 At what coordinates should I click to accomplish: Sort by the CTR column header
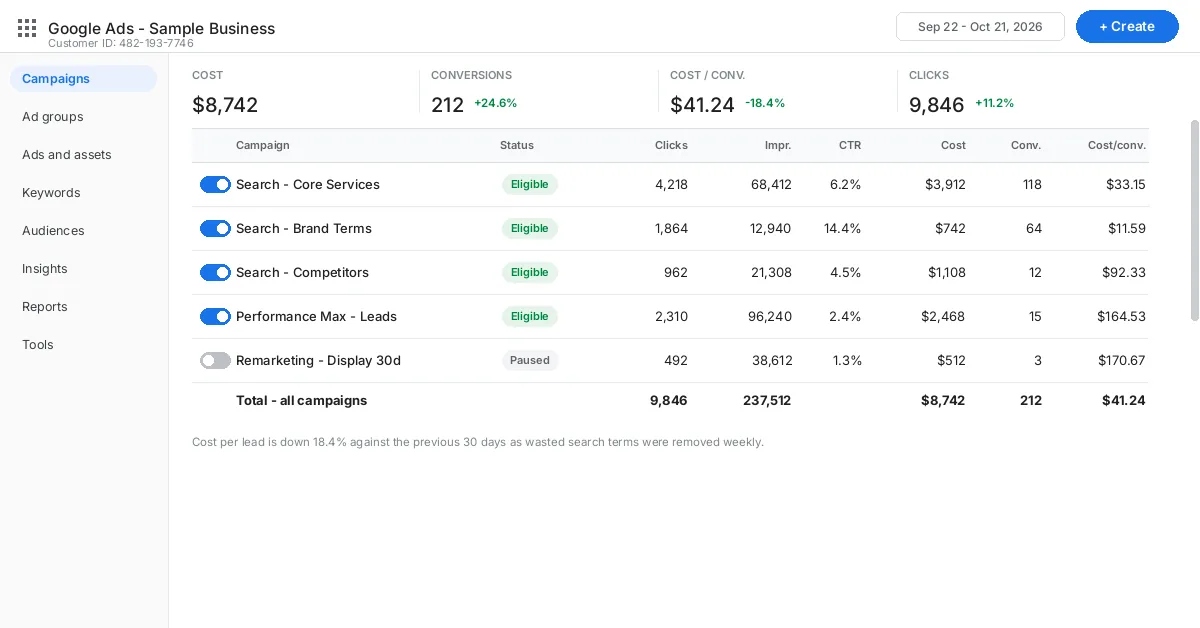850,145
